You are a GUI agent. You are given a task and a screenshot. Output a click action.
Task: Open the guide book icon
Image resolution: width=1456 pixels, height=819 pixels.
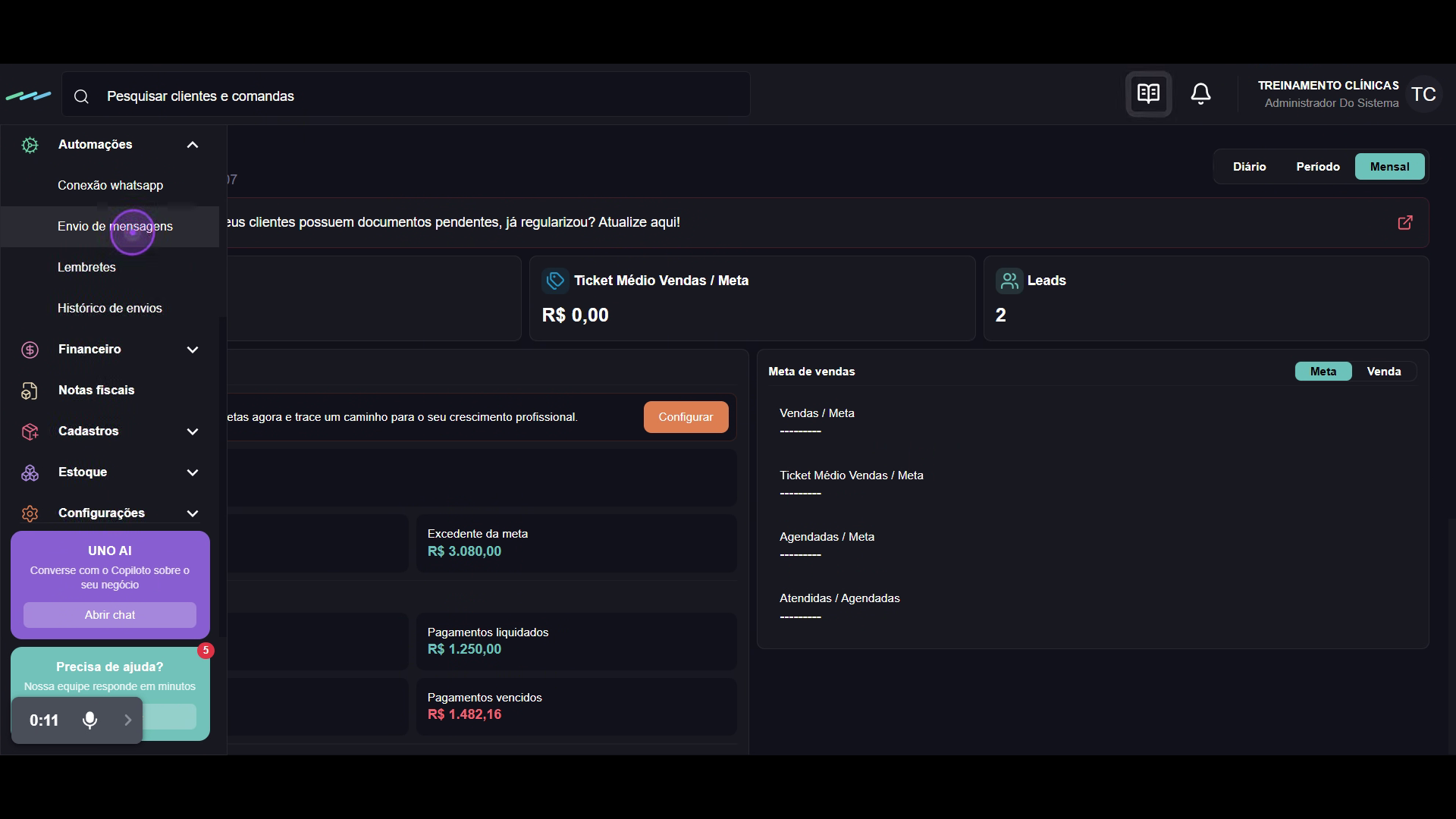1148,94
